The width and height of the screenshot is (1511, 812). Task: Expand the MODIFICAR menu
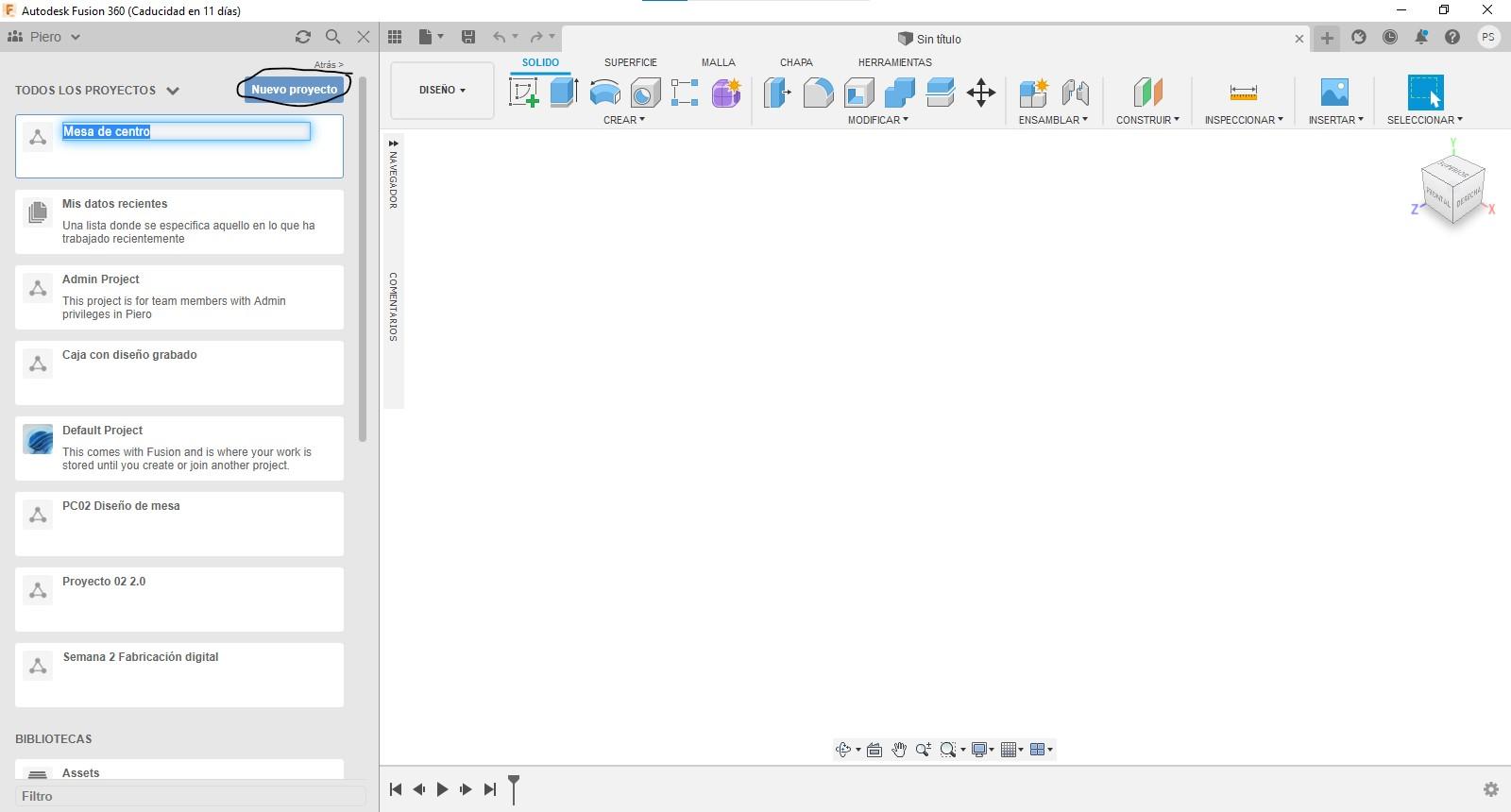[878, 120]
